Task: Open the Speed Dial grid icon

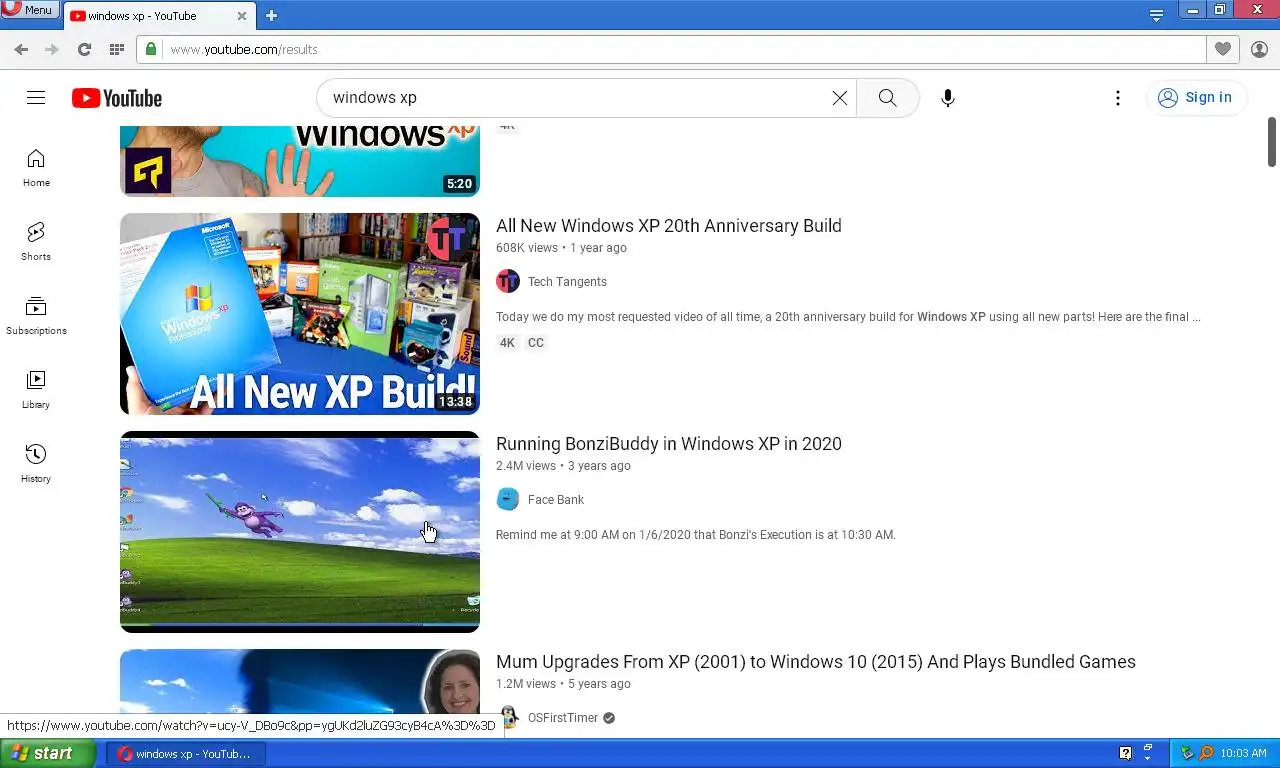Action: point(116,49)
